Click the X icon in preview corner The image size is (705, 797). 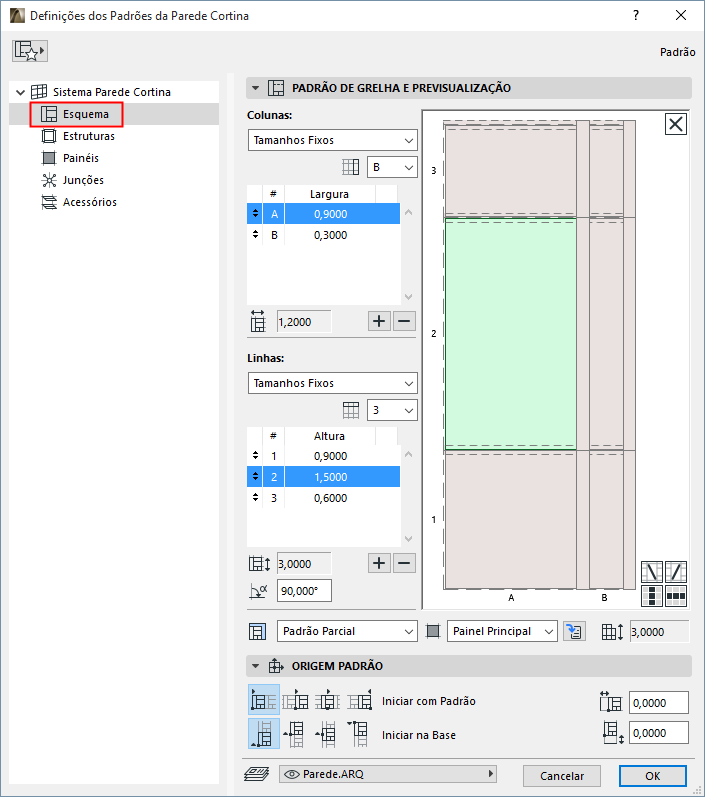coord(676,124)
